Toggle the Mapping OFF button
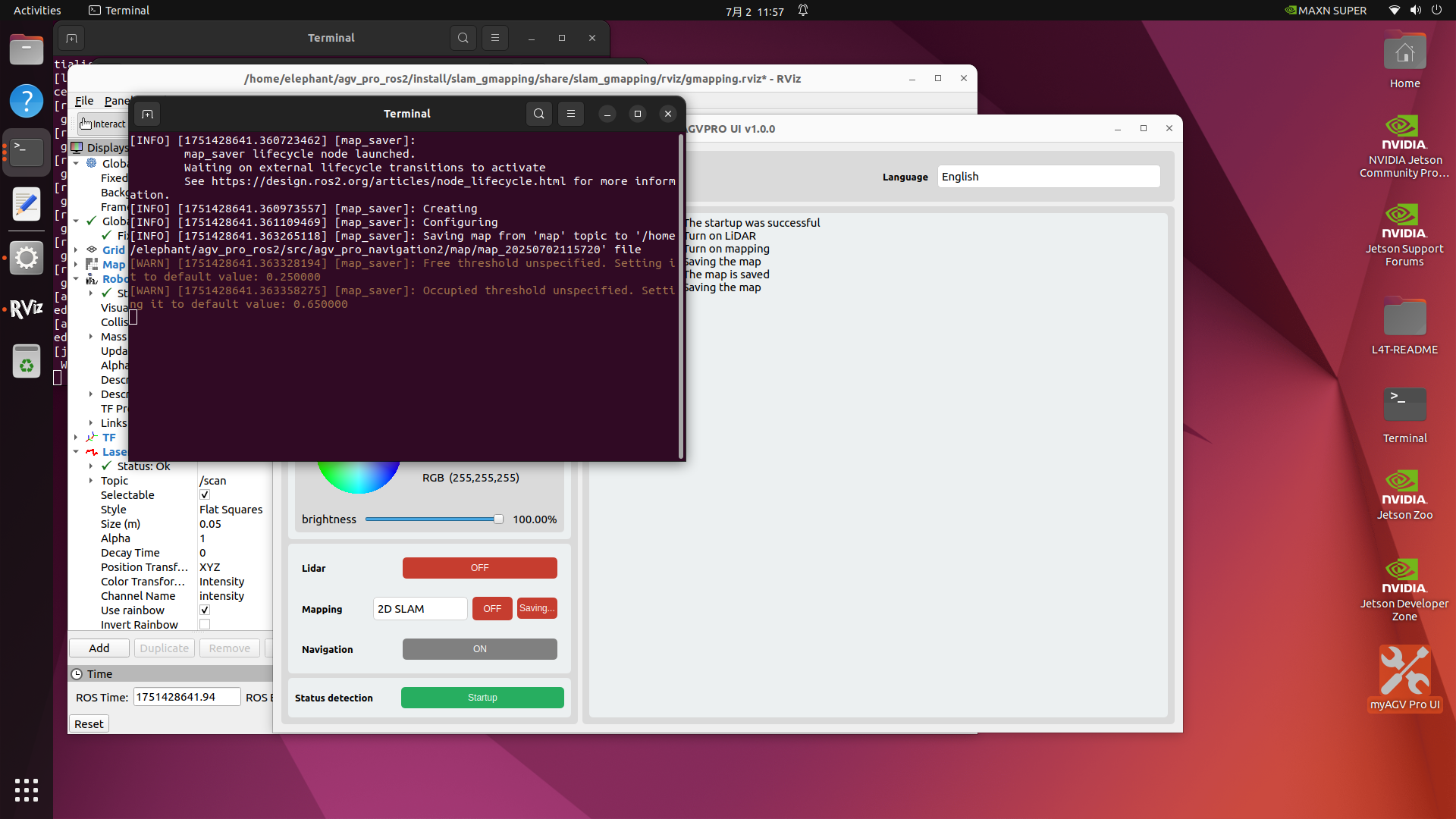Viewport: 1456px width, 819px height. pyautogui.click(x=492, y=609)
